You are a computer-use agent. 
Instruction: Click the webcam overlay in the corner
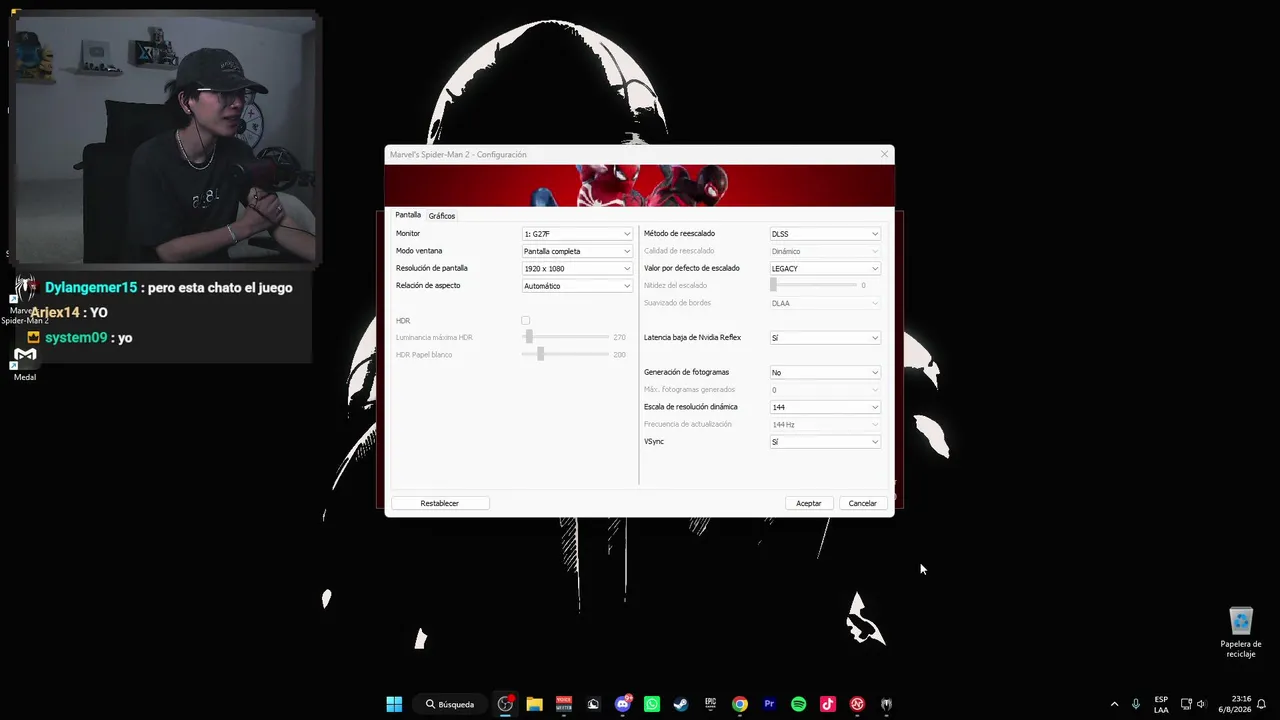click(165, 138)
